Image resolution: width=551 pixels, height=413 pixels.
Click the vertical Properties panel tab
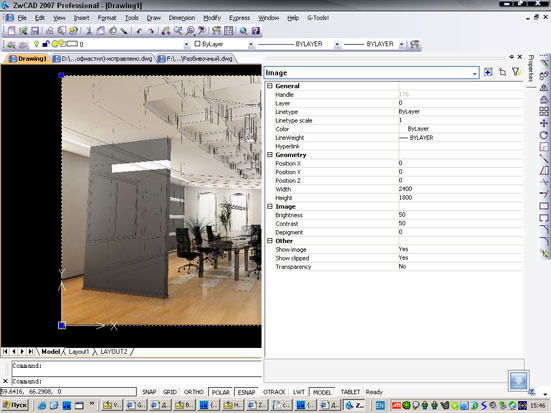(531, 69)
